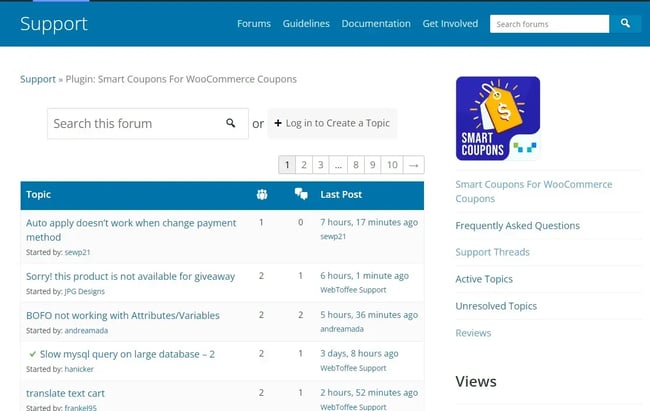
Task: Click the forum search magnifier icon
Action: (231, 123)
